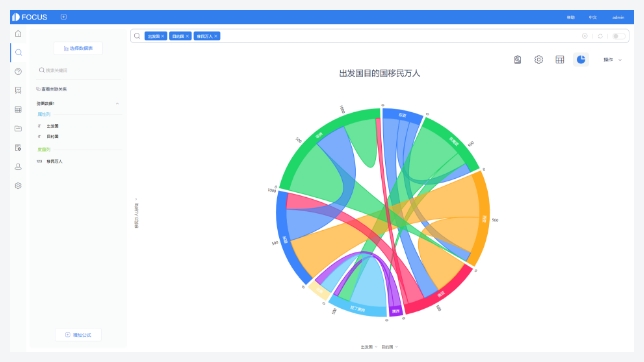Open the 出发国 axis dropdown below chart
Image resolution: width=644 pixels, height=362 pixels.
(368, 347)
